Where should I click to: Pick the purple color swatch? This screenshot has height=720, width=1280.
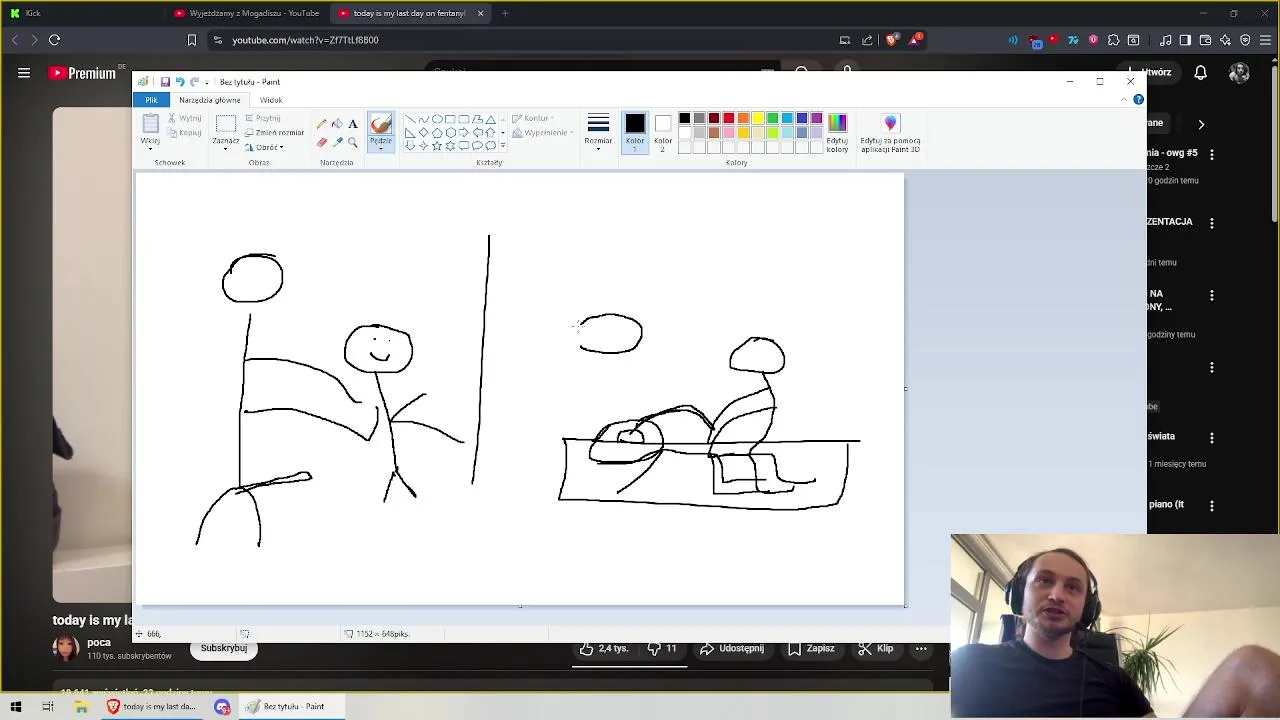(817, 119)
